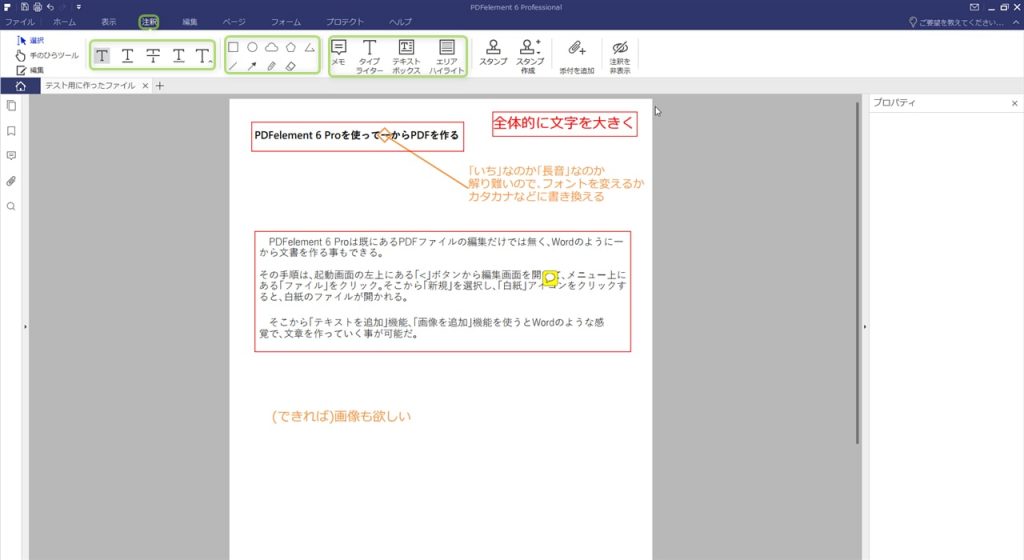Select the cloud shape annotation tool
Viewport: 1024px width, 560px height.
pos(271,47)
